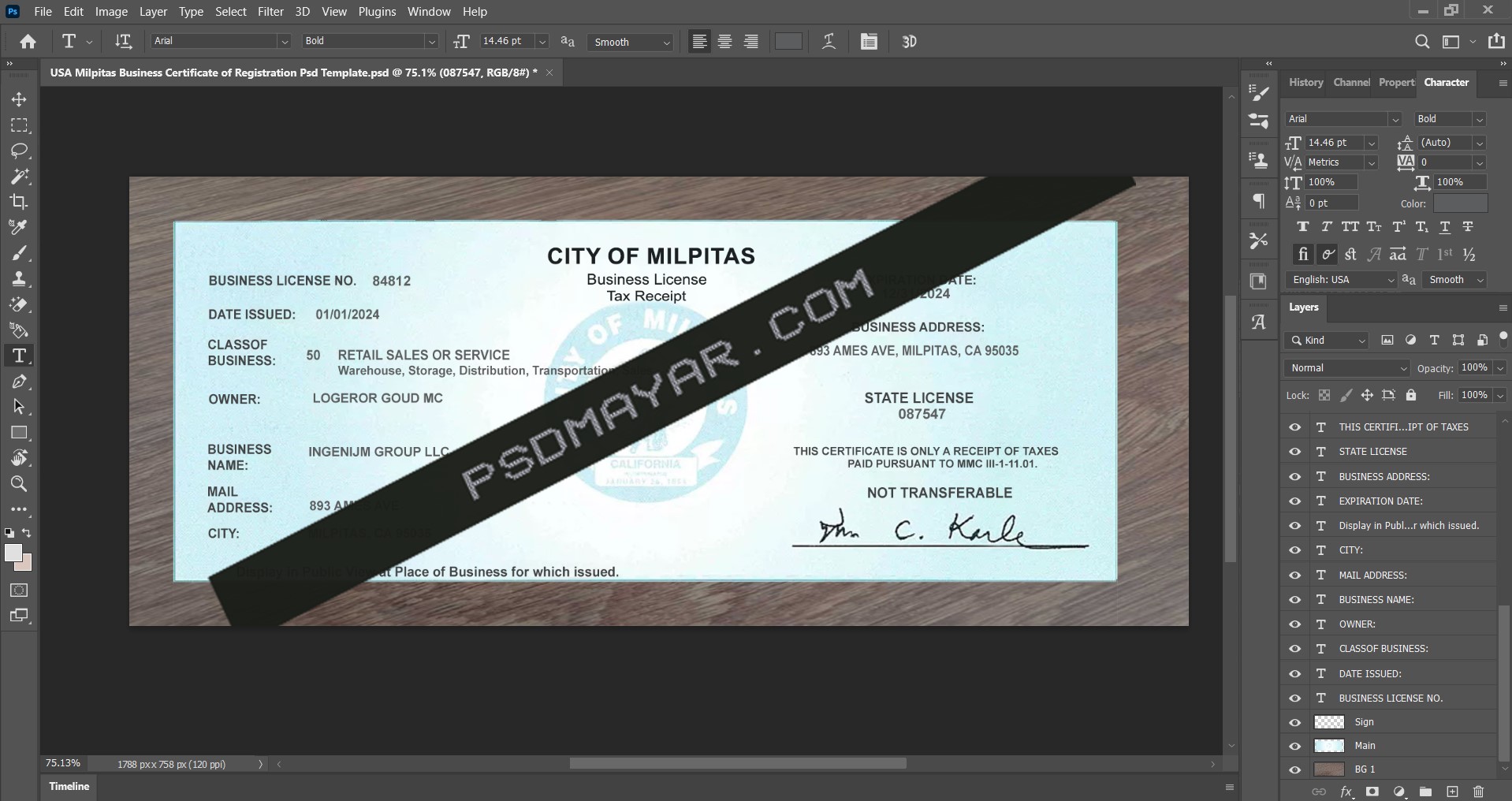Create new group folder icon
1512x801 pixels.
pyautogui.click(x=1425, y=792)
